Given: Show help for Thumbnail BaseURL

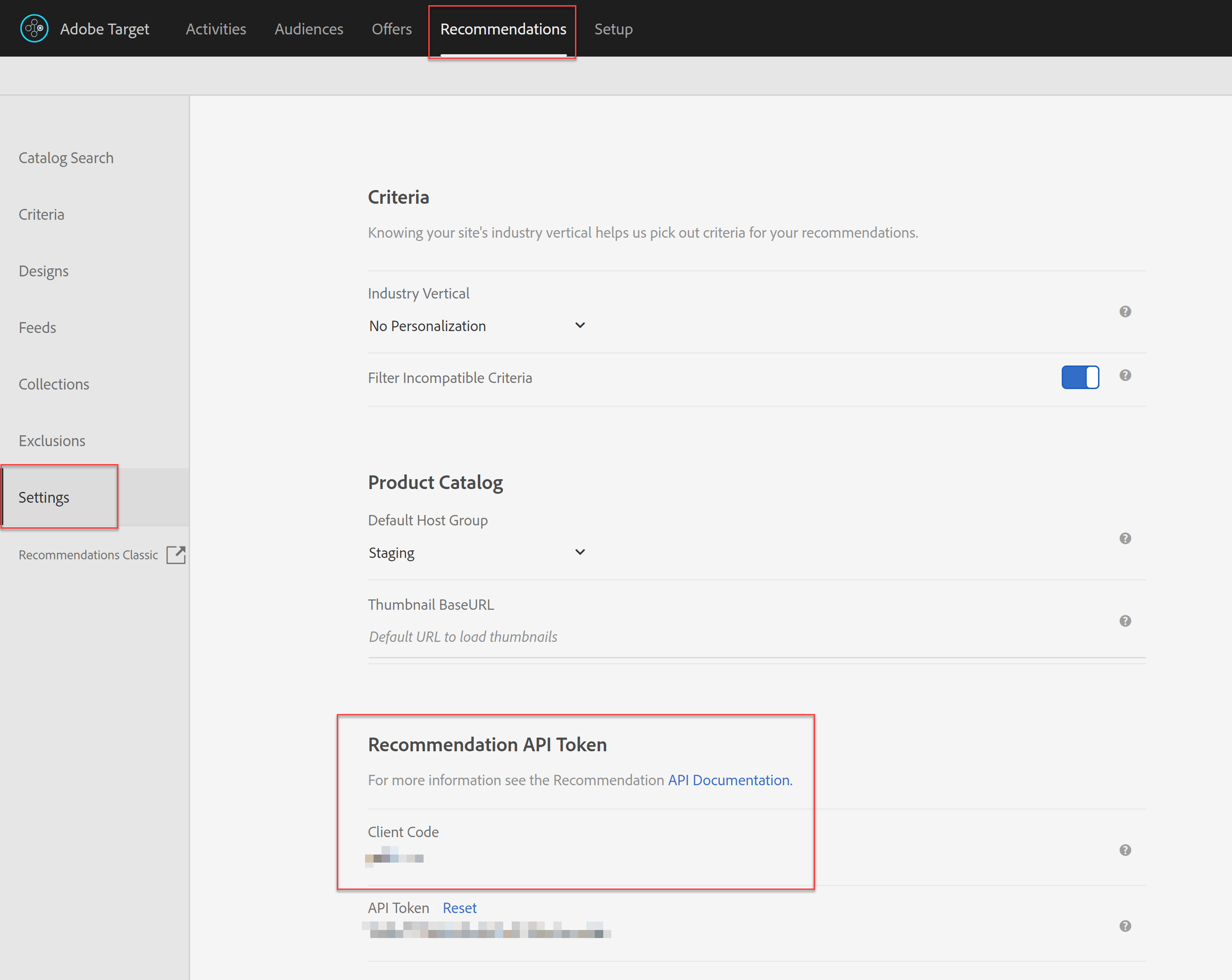Looking at the screenshot, I should [x=1124, y=621].
